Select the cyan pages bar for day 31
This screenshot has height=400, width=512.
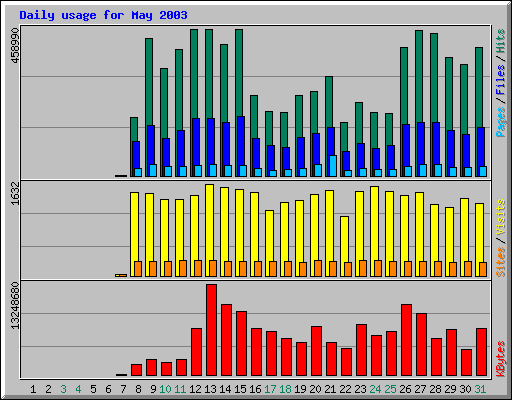click(483, 171)
